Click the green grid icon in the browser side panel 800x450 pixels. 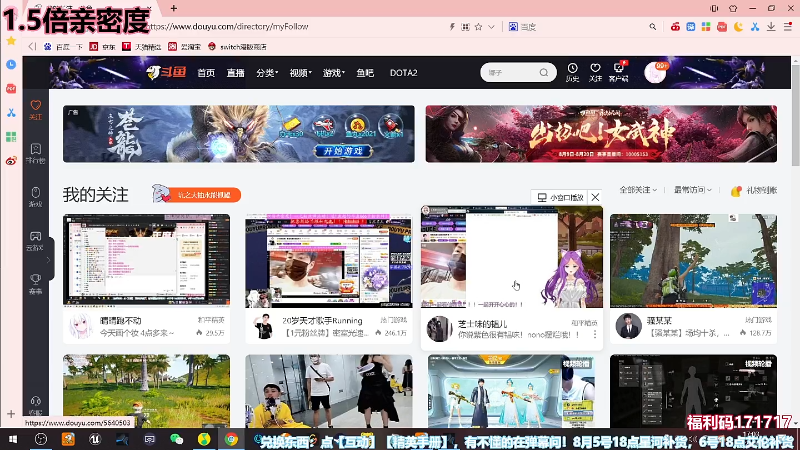click(11, 137)
